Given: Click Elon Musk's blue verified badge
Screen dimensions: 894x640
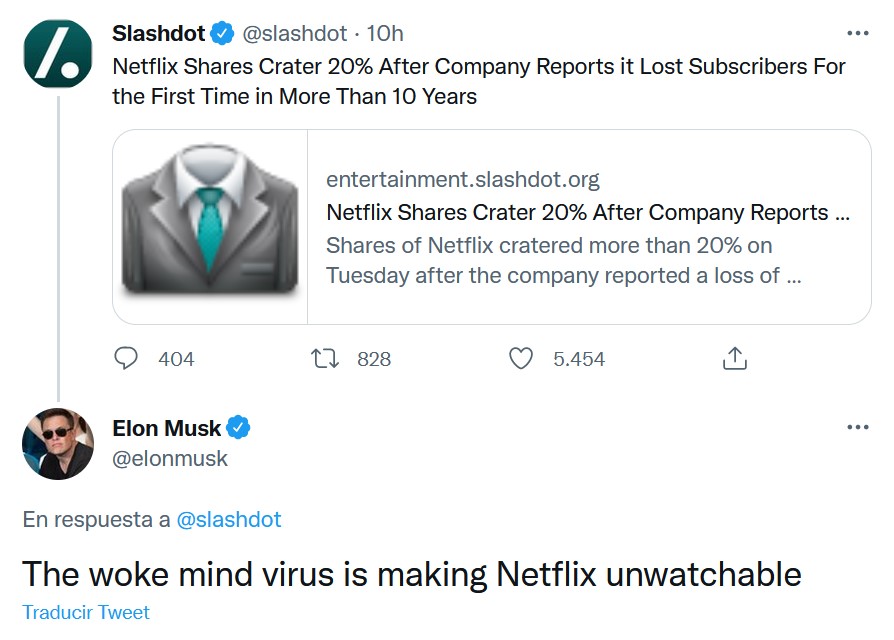Looking at the screenshot, I should coord(238,427).
